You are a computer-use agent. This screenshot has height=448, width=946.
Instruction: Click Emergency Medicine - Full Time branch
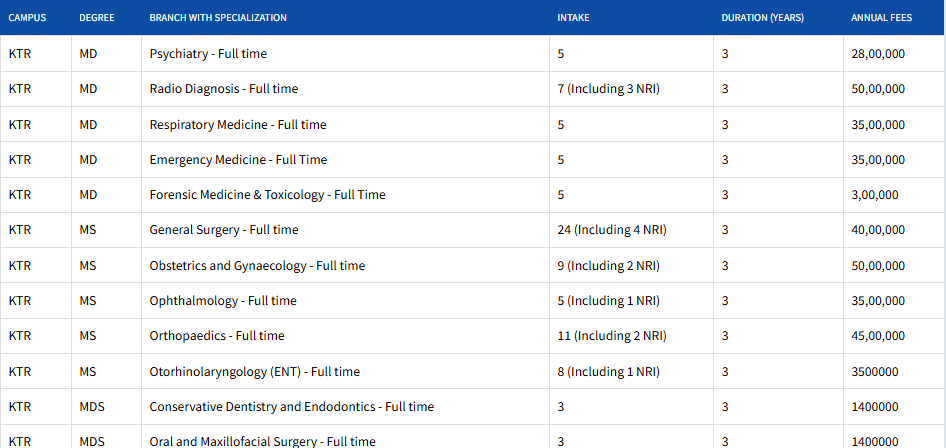(x=238, y=160)
